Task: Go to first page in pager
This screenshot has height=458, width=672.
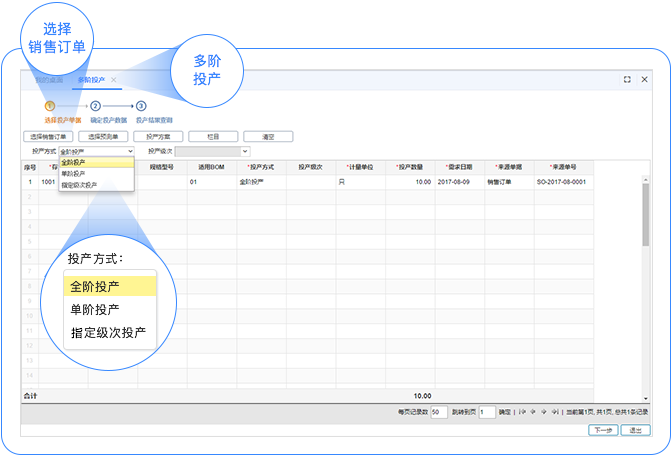Action: click(521, 411)
